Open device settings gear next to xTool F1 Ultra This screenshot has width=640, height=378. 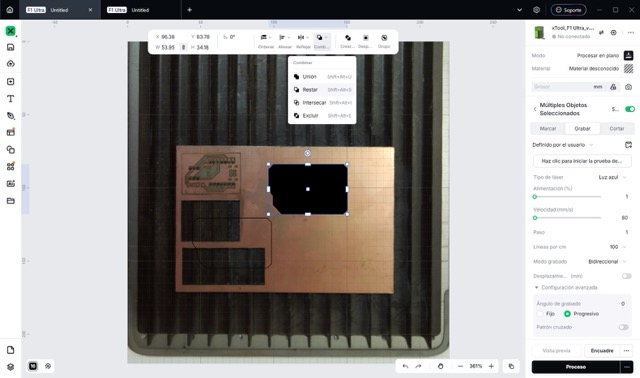613,32
